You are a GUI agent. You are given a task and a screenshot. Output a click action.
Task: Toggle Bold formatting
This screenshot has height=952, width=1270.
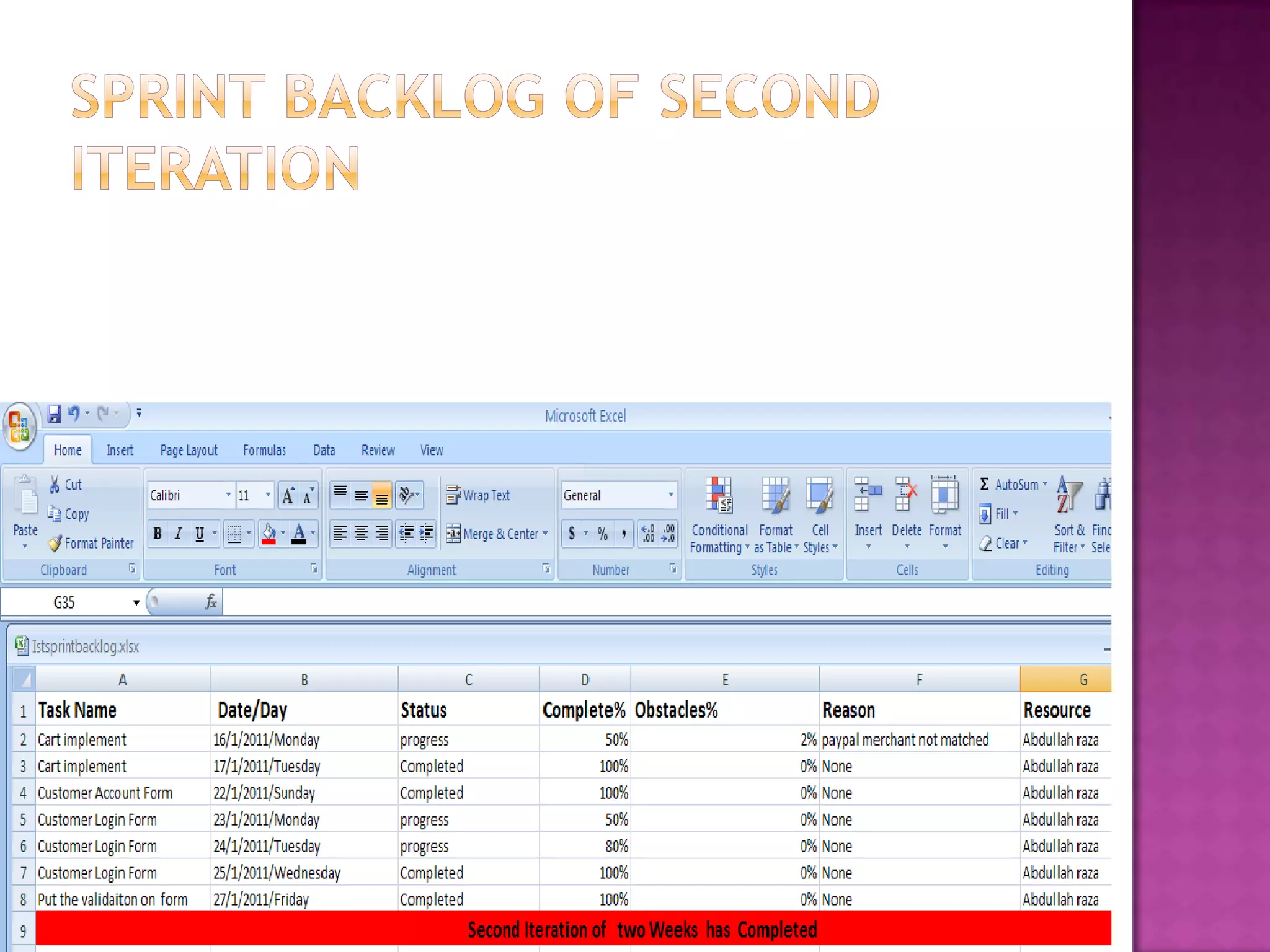(x=158, y=534)
